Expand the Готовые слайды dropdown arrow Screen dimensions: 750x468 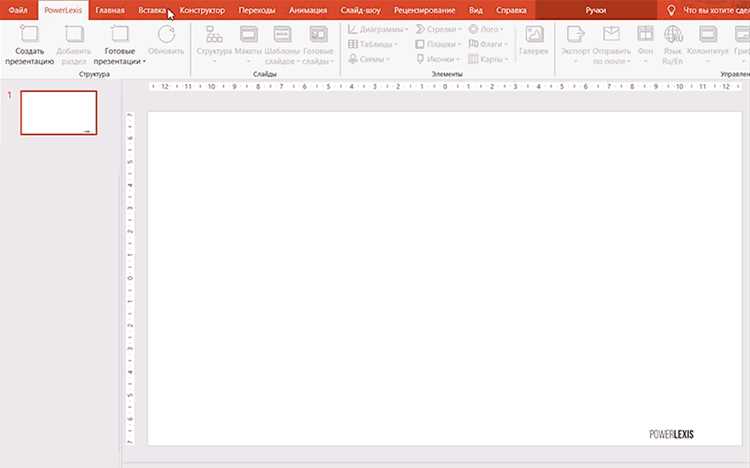point(332,62)
